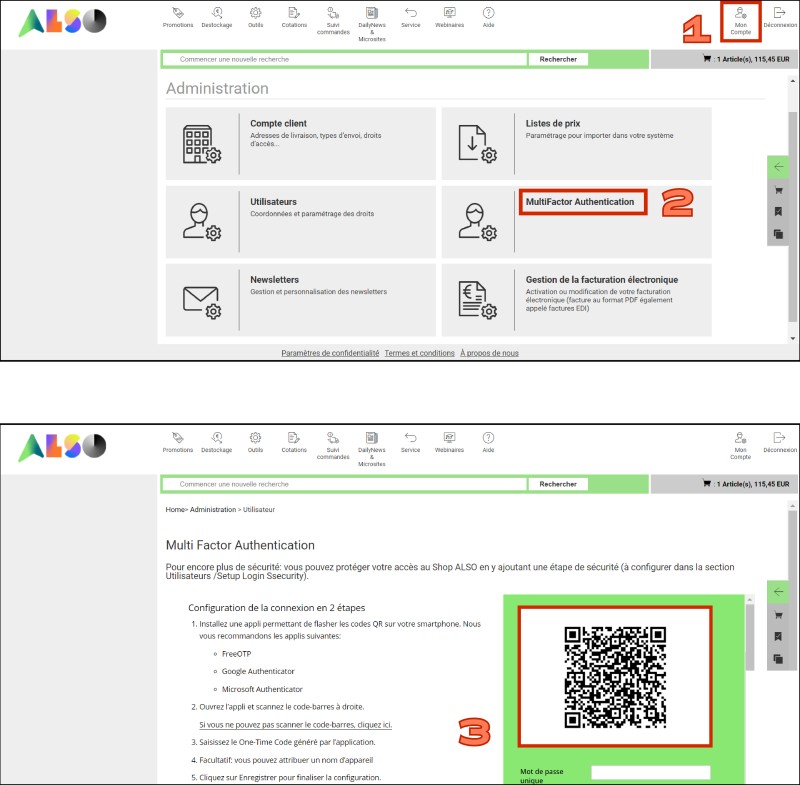Viewport: 800px width, 785px height.
Task: Open Paramètres de confidentialité footer link
Action: (330, 353)
